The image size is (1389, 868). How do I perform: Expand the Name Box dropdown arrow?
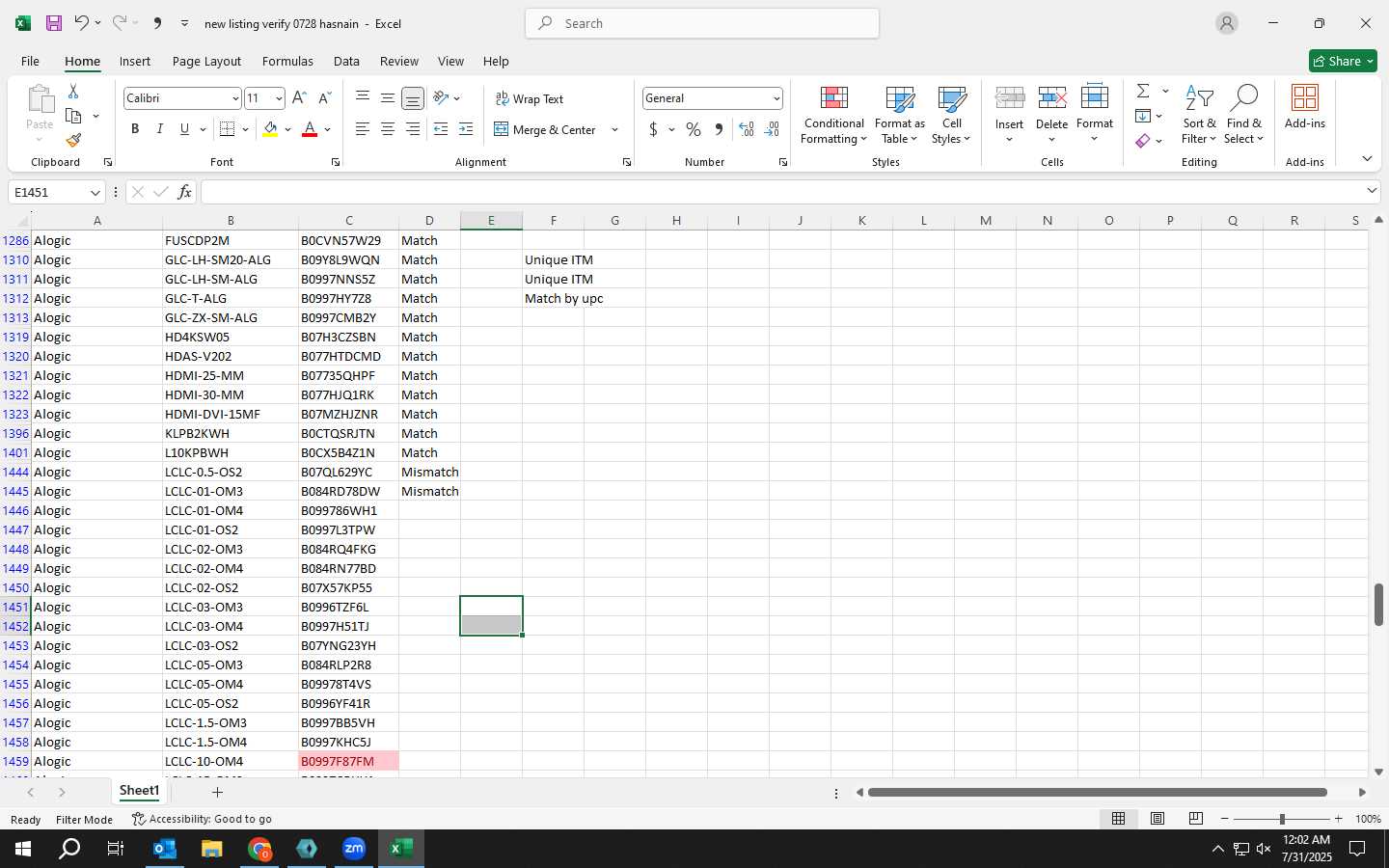pyautogui.click(x=95, y=192)
